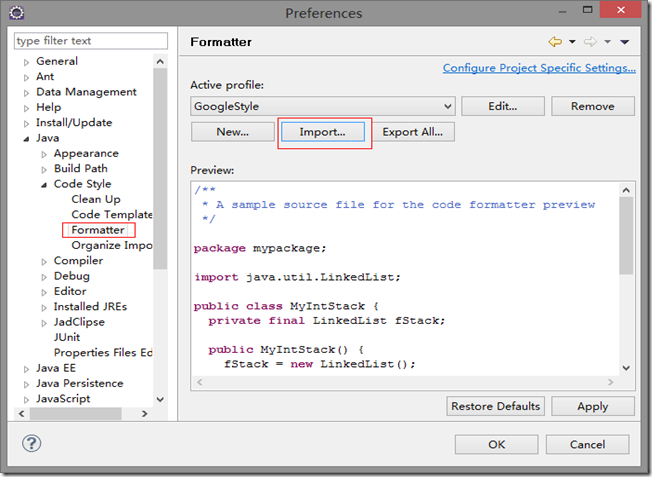The width and height of the screenshot is (652, 477).
Task: Open the Active profile GoogleStyle dropdown
Action: (x=447, y=106)
